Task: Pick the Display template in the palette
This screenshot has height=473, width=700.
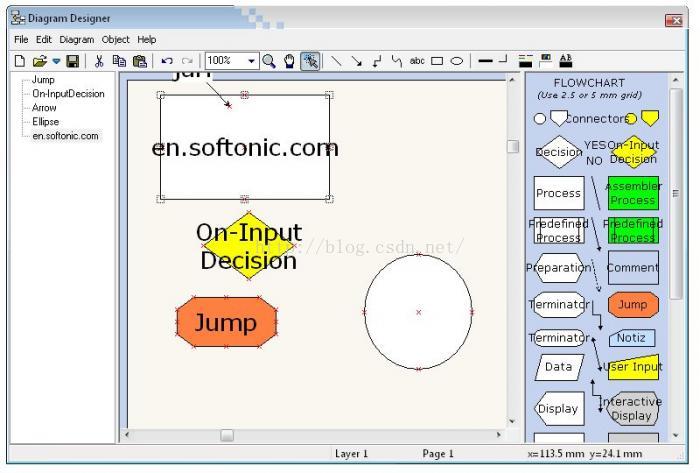Action: (559, 408)
